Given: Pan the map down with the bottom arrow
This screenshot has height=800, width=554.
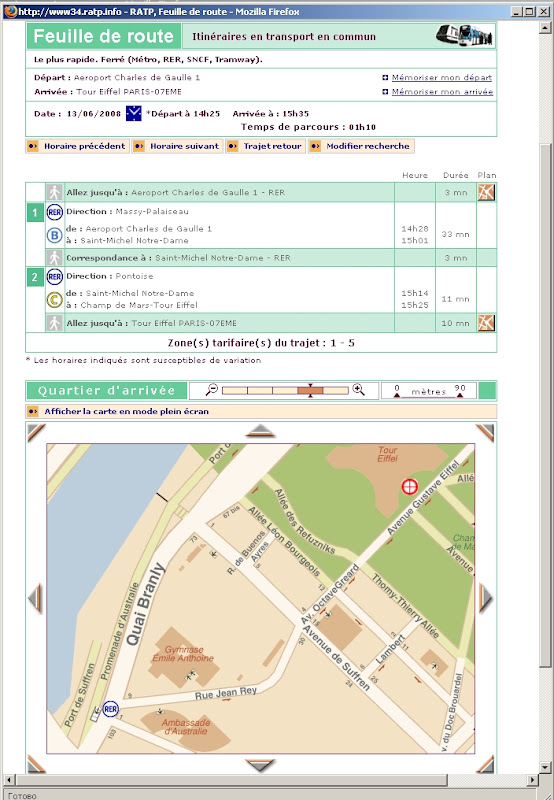Looking at the screenshot, I should [260, 765].
